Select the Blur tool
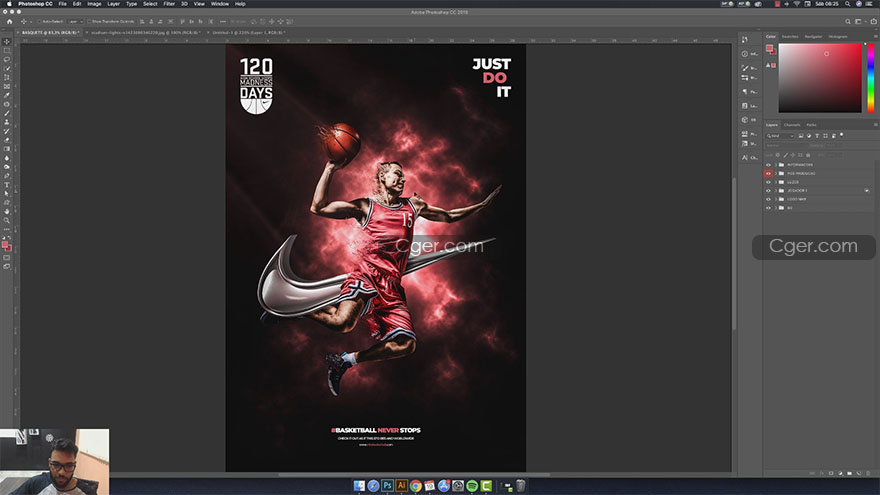The image size is (880, 495). click(x=7, y=158)
